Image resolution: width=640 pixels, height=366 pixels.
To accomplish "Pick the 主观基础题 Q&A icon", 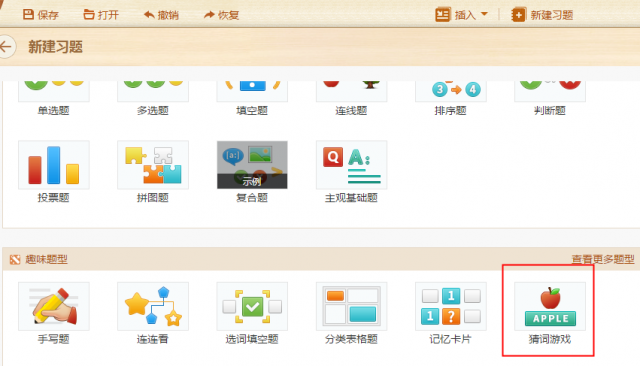I will point(351,165).
